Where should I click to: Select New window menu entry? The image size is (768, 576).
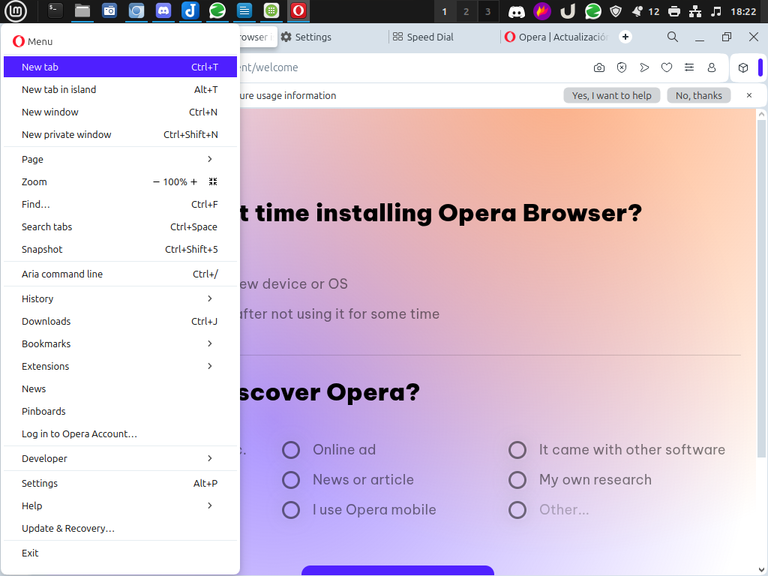(120, 112)
